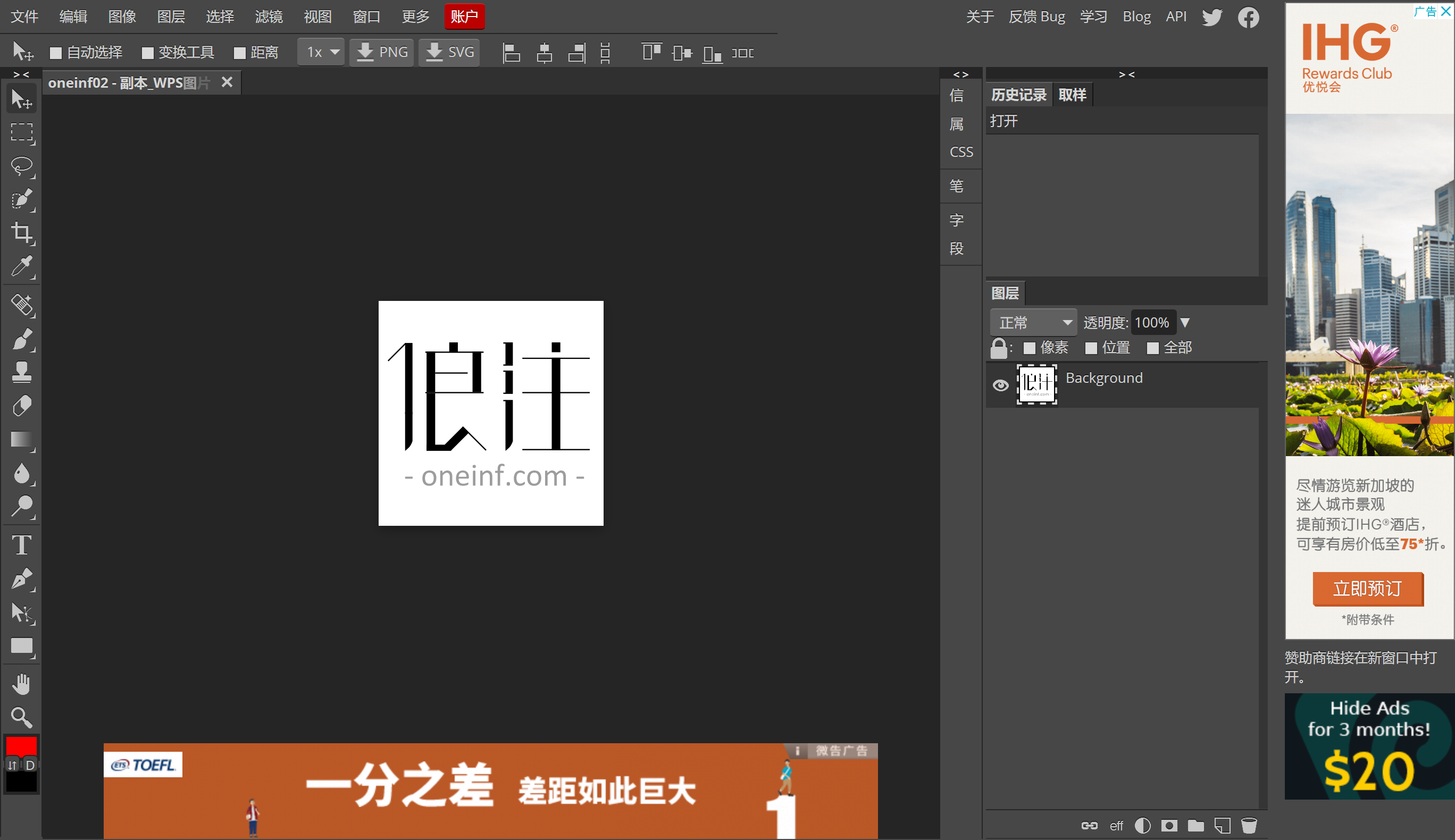The width and height of the screenshot is (1455, 840).
Task: Switch to the 历史记录 tab
Action: point(1019,95)
